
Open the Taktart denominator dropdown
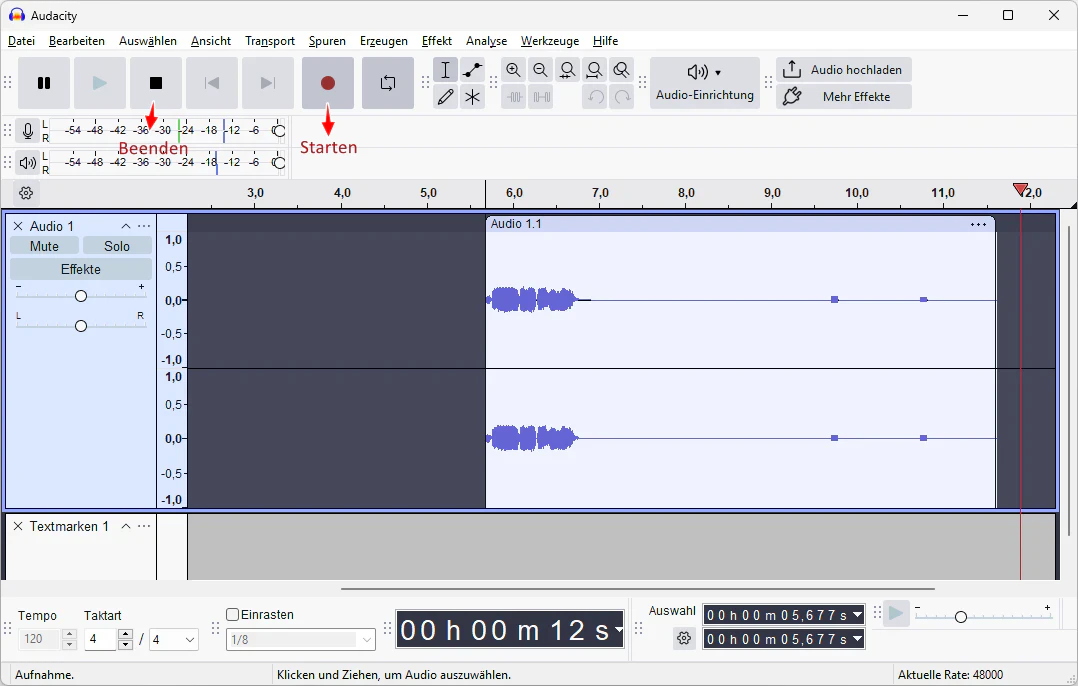[174, 640]
